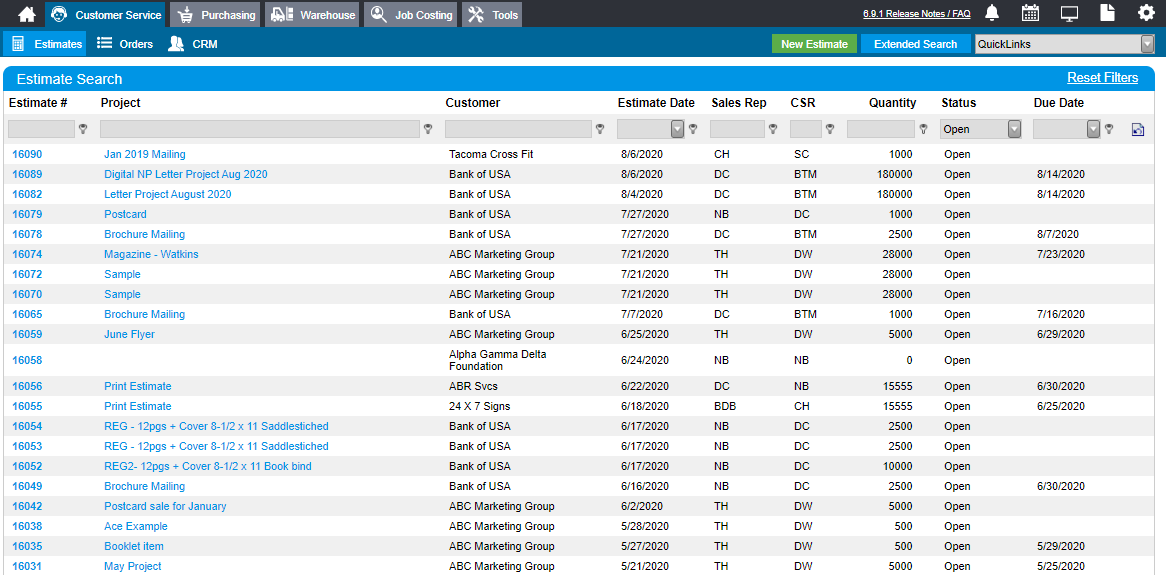Click in the Project filter field
The height and width of the screenshot is (575, 1166).
tap(260, 129)
